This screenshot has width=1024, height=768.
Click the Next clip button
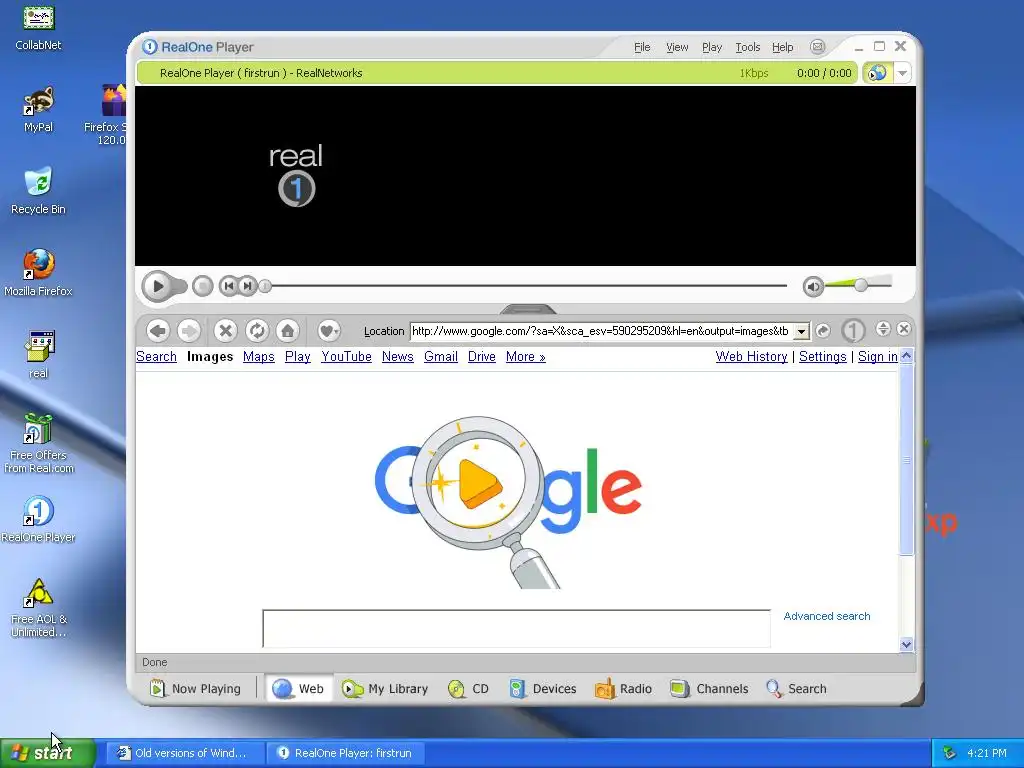(x=248, y=285)
